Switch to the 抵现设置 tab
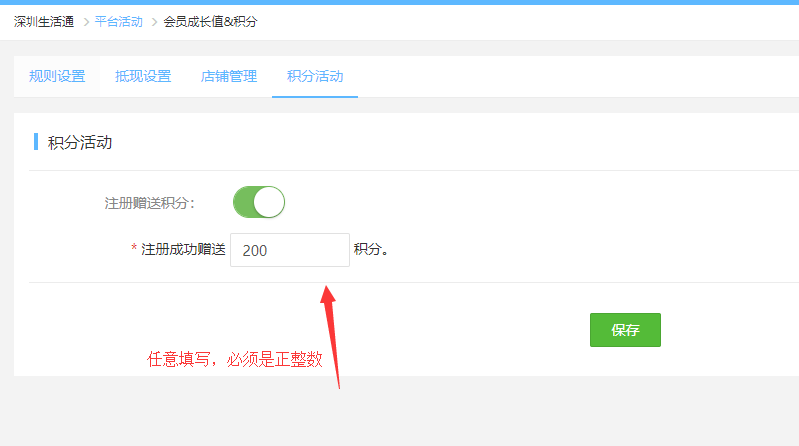The image size is (799, 446). pyautogui.click(x=143, y=76)
